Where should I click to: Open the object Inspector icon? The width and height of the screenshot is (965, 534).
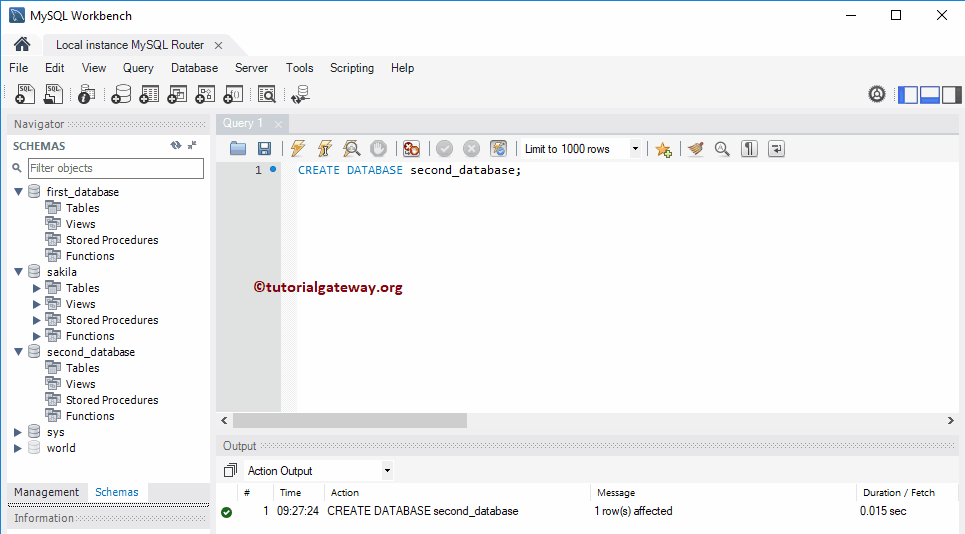click(87, 94)
